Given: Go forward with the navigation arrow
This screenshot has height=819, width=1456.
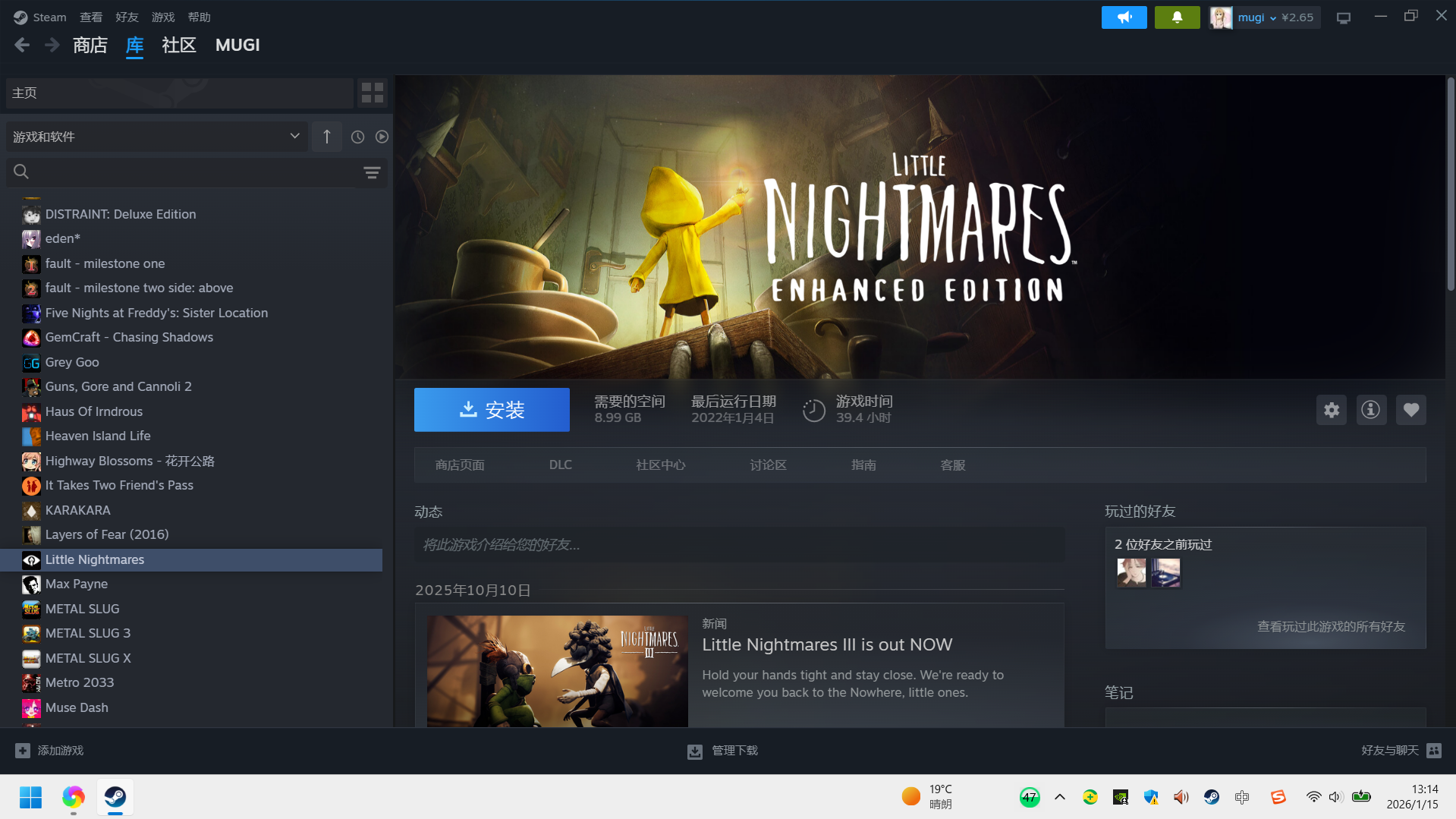Looking at the screenshot, I should (x=52, y=46).
